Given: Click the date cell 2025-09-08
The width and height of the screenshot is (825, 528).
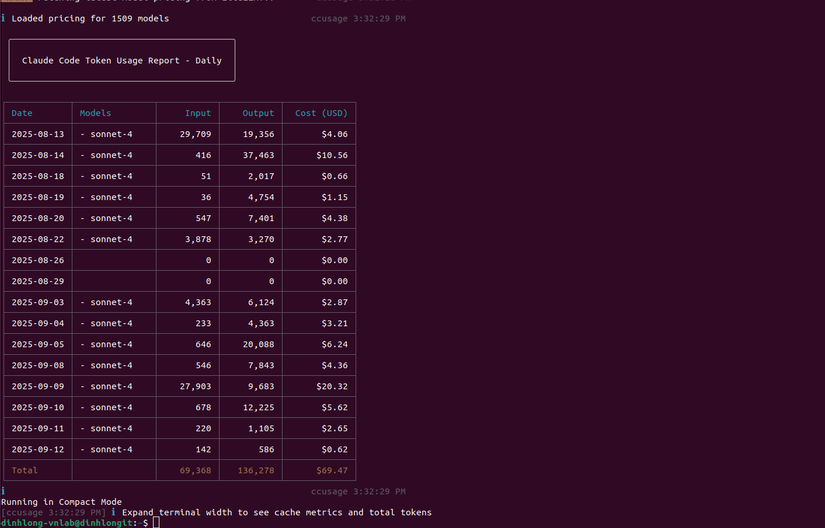Looking at the screenshot, I should click(x=38, y=365).
